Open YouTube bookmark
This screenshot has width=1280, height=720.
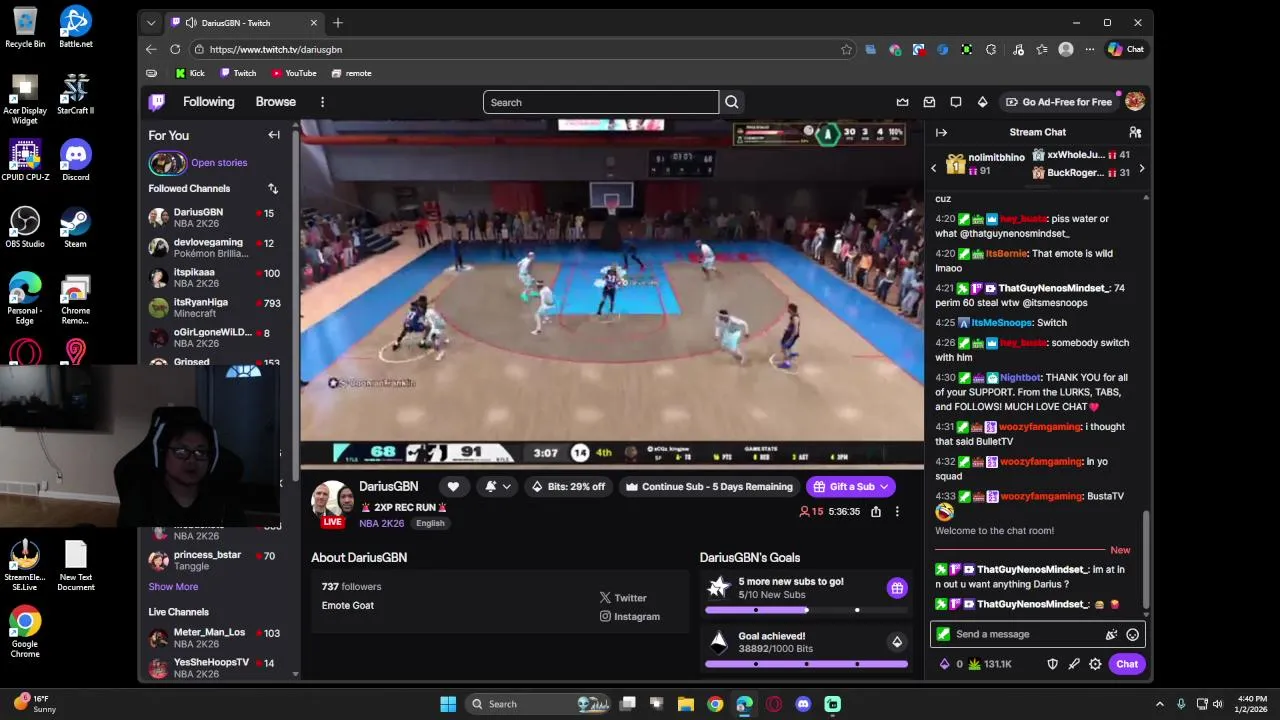point(294,73)
